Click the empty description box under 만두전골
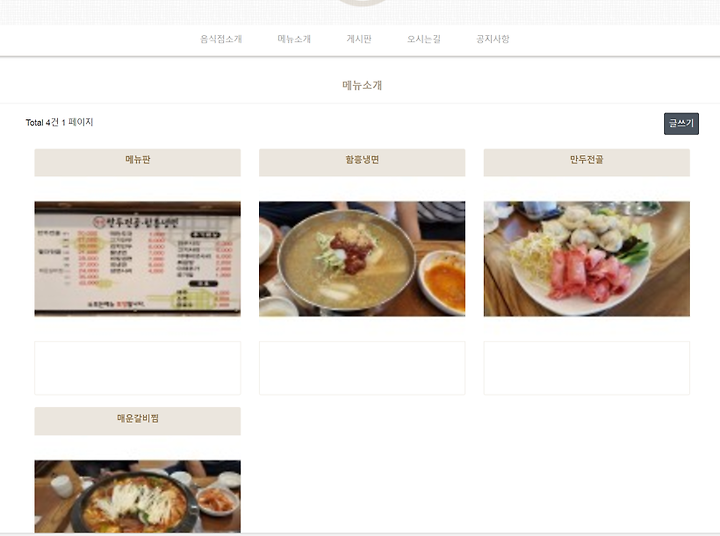This screenshot has height=536, width=720. click(586, 368)
